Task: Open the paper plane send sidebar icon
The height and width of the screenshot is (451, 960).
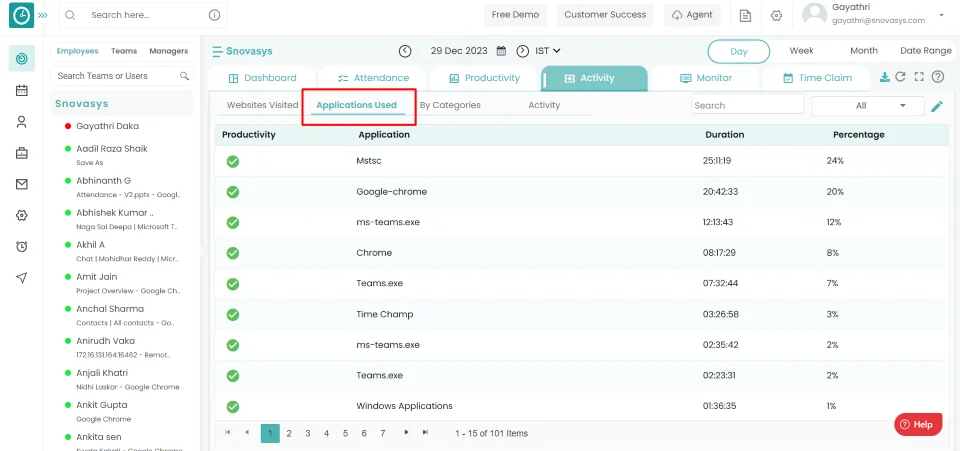Action: pos(21,278)
